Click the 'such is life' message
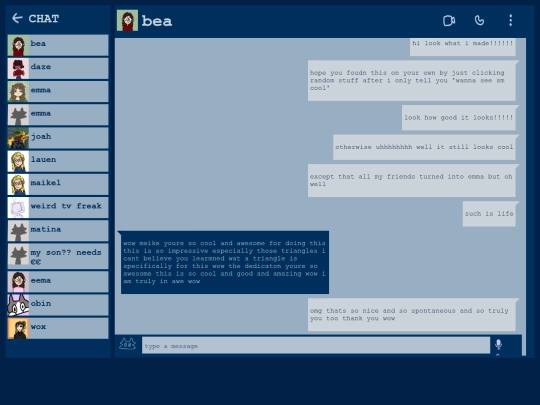 pyautogui.click(x=489, y=214)
